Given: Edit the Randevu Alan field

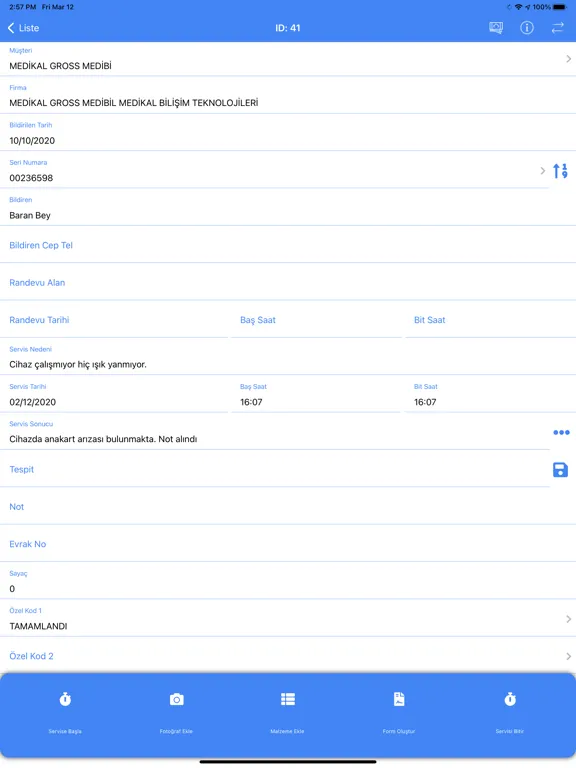Looking at the screenshot, I should (288, 283).
